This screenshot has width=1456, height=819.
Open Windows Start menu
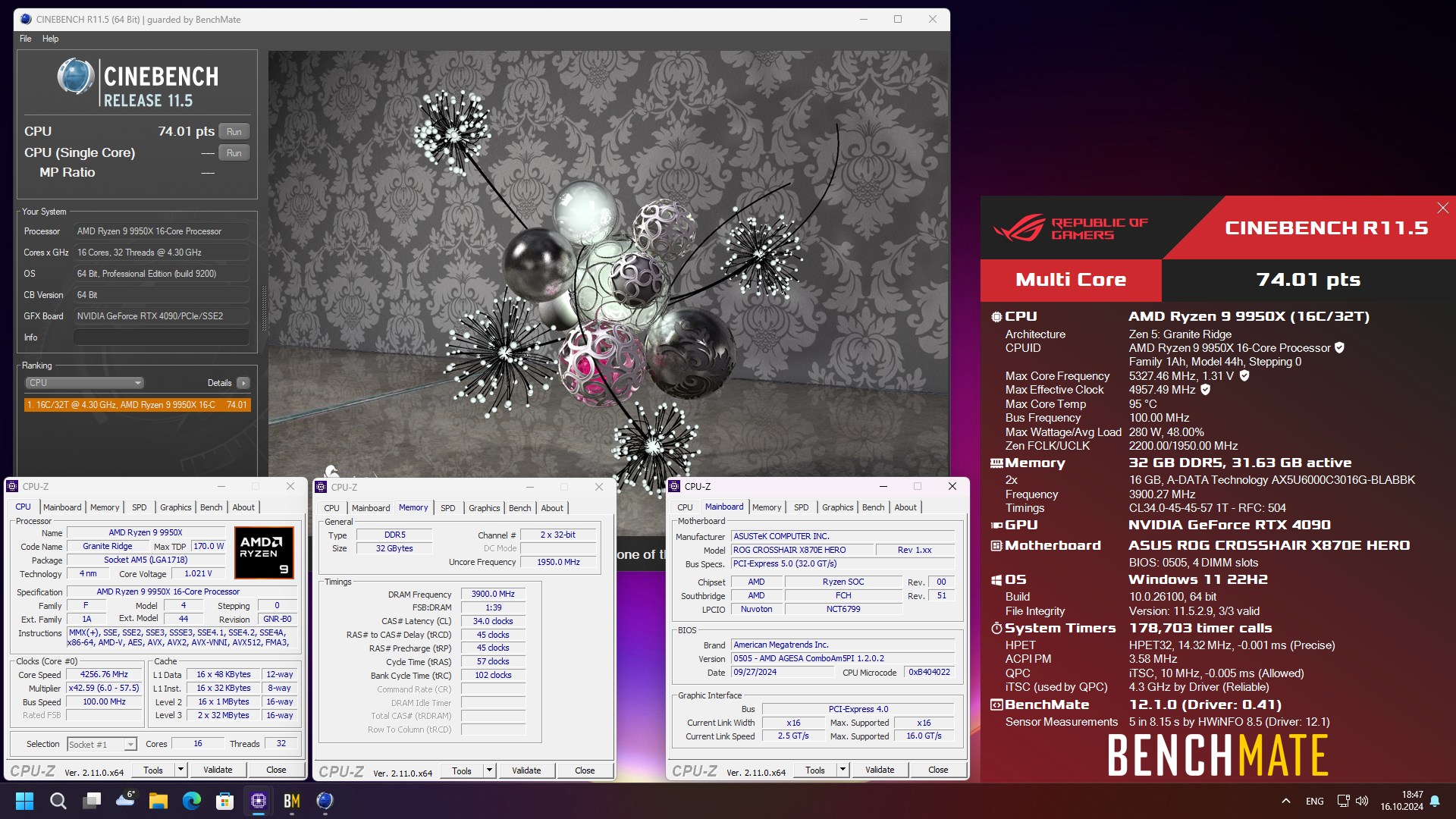pos(24,801)
